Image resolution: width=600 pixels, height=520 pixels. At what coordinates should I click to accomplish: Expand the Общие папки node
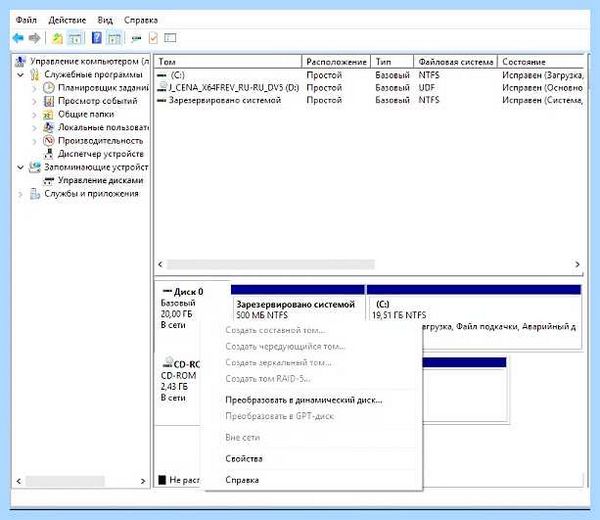click(34, 115)
